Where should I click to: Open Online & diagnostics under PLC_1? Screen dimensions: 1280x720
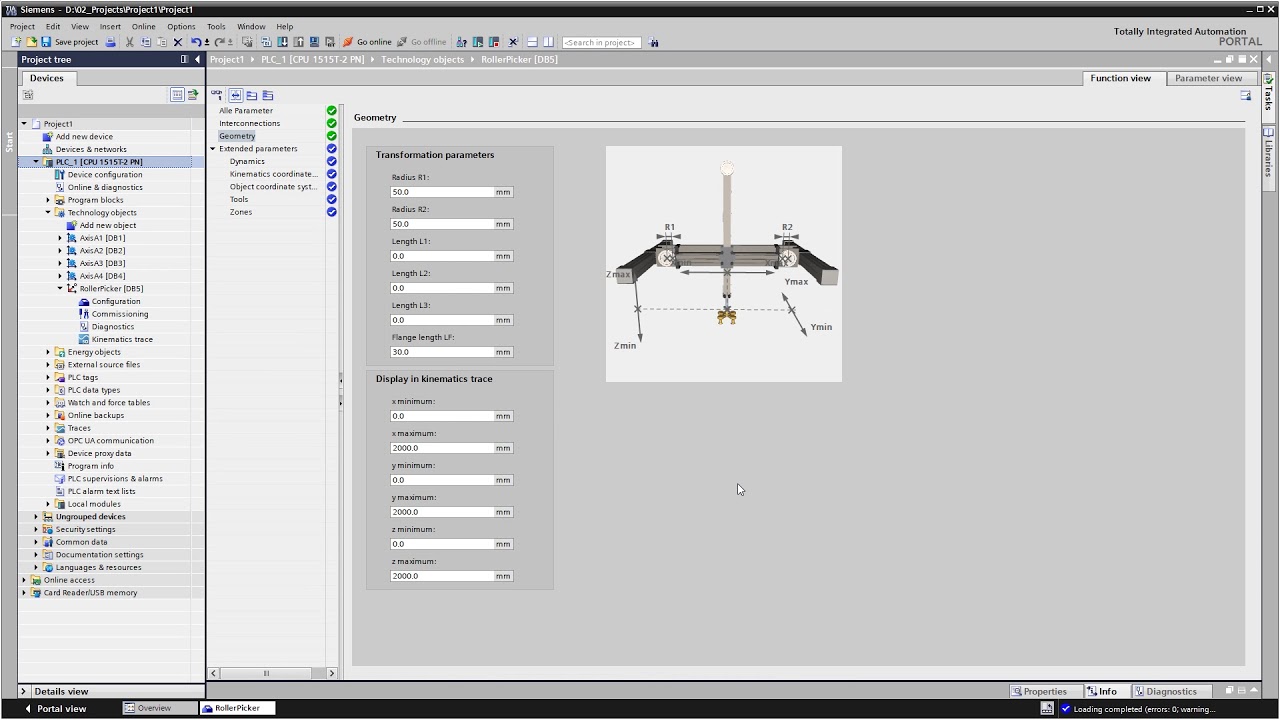pyautogui.click(x=105, y=187)
